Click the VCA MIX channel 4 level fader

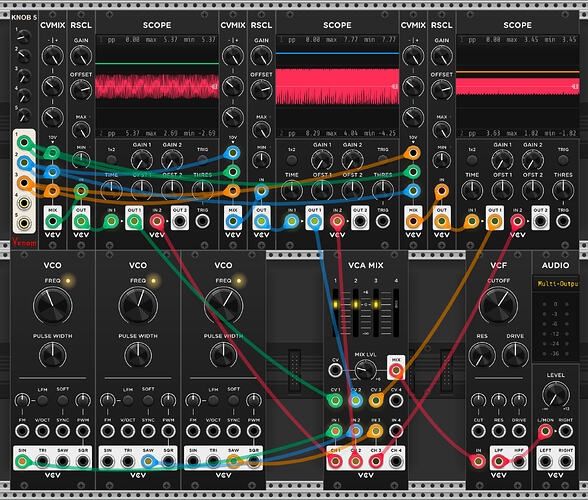pyautogui.click(x=396, y=312)
